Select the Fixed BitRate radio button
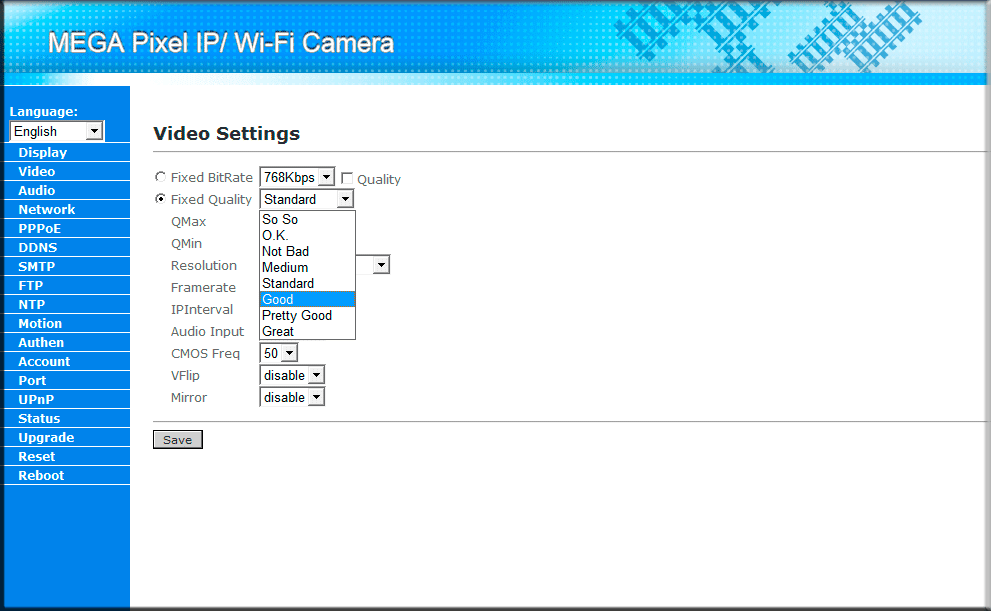 click(161, 177)
